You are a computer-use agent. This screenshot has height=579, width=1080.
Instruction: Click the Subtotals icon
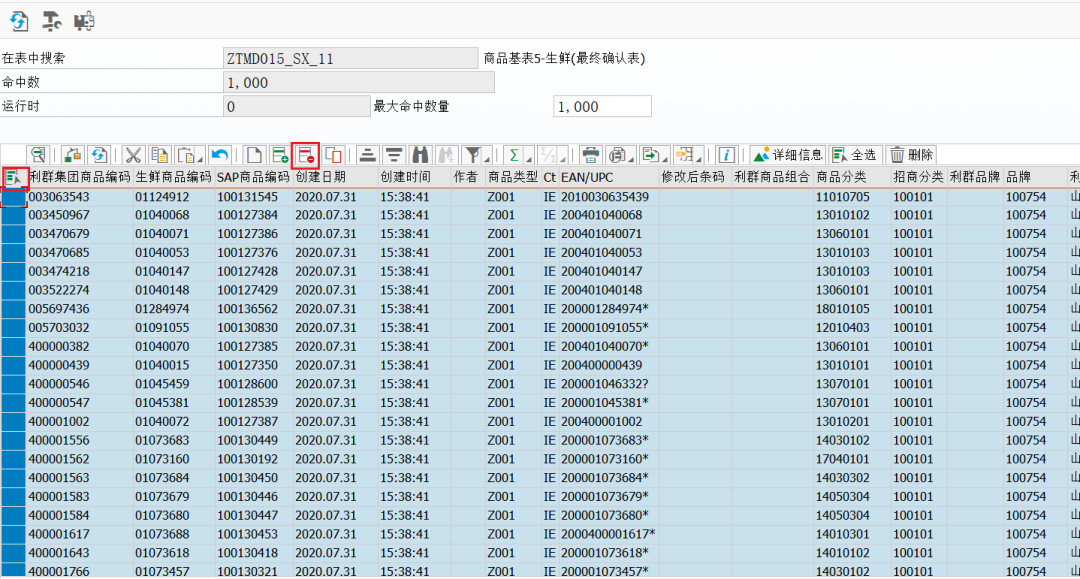pyautogui.click(x=548, y=155)
